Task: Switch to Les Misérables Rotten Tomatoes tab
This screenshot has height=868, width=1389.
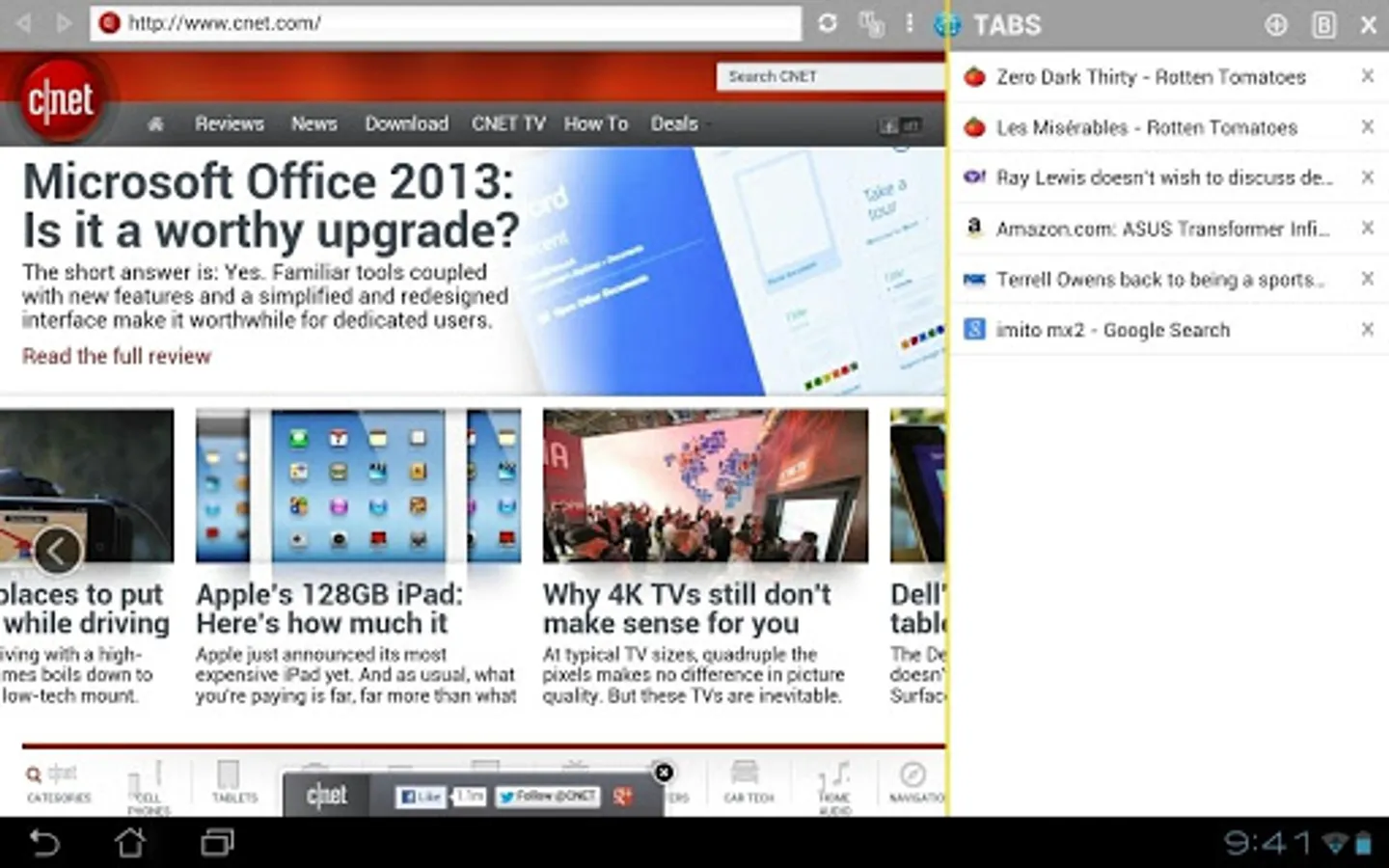Action: tap(1147, 127)
